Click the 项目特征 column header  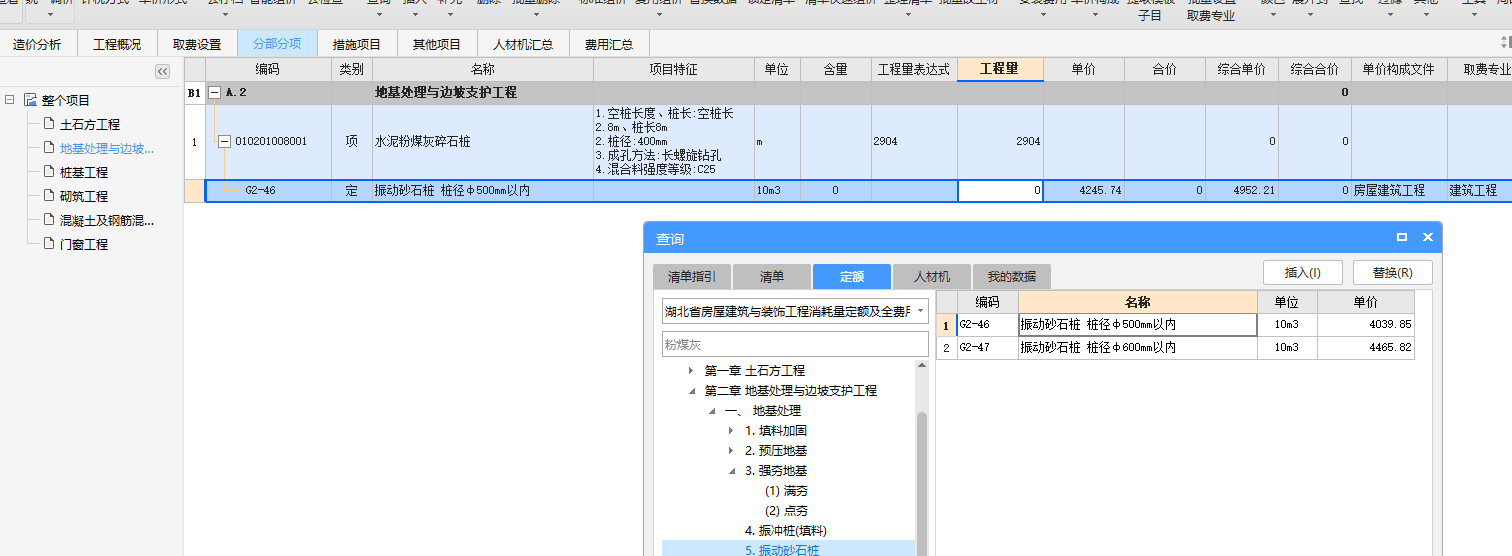pos(673,70)
